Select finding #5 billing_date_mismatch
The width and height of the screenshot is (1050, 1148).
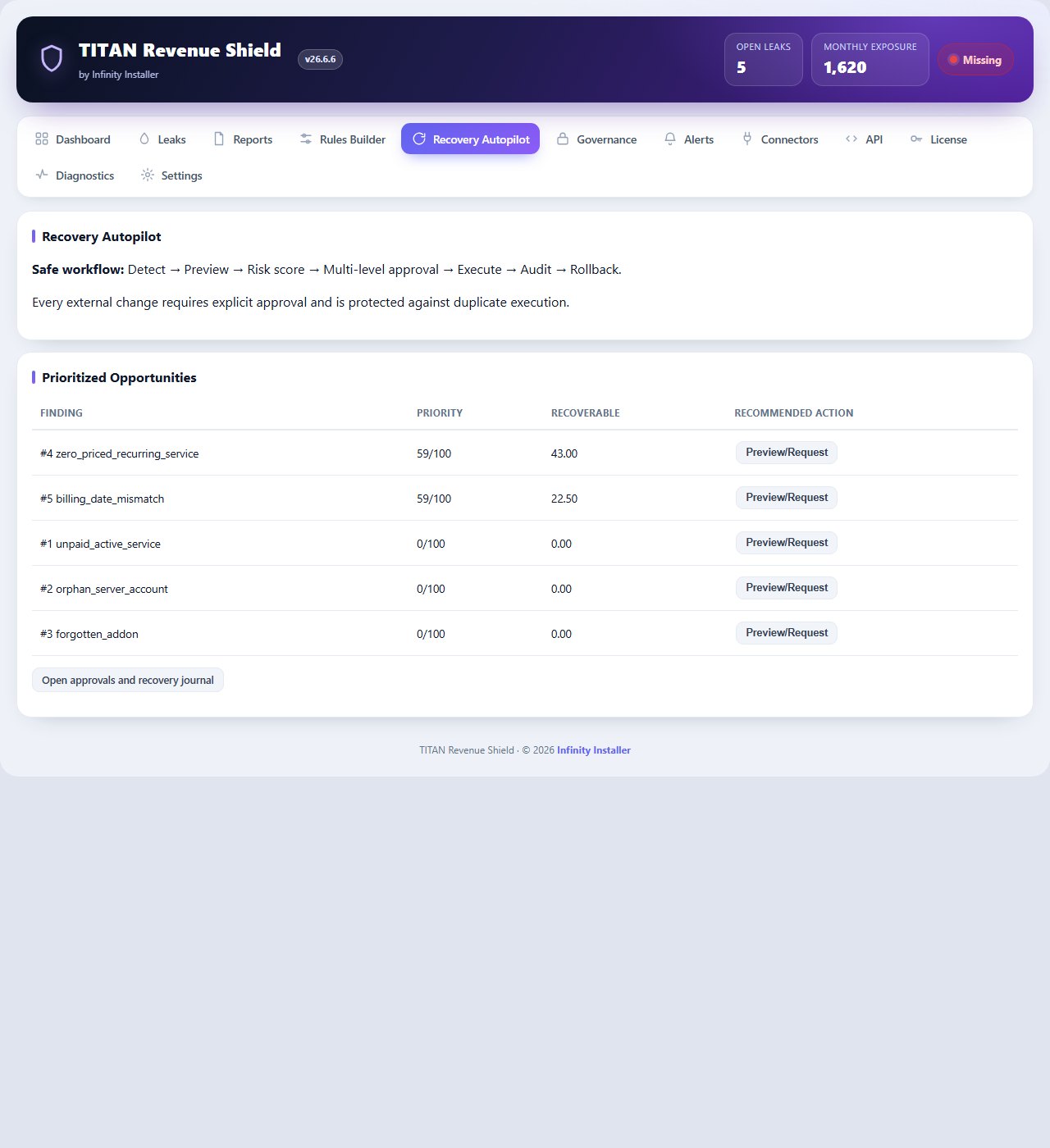pos(103,499)
